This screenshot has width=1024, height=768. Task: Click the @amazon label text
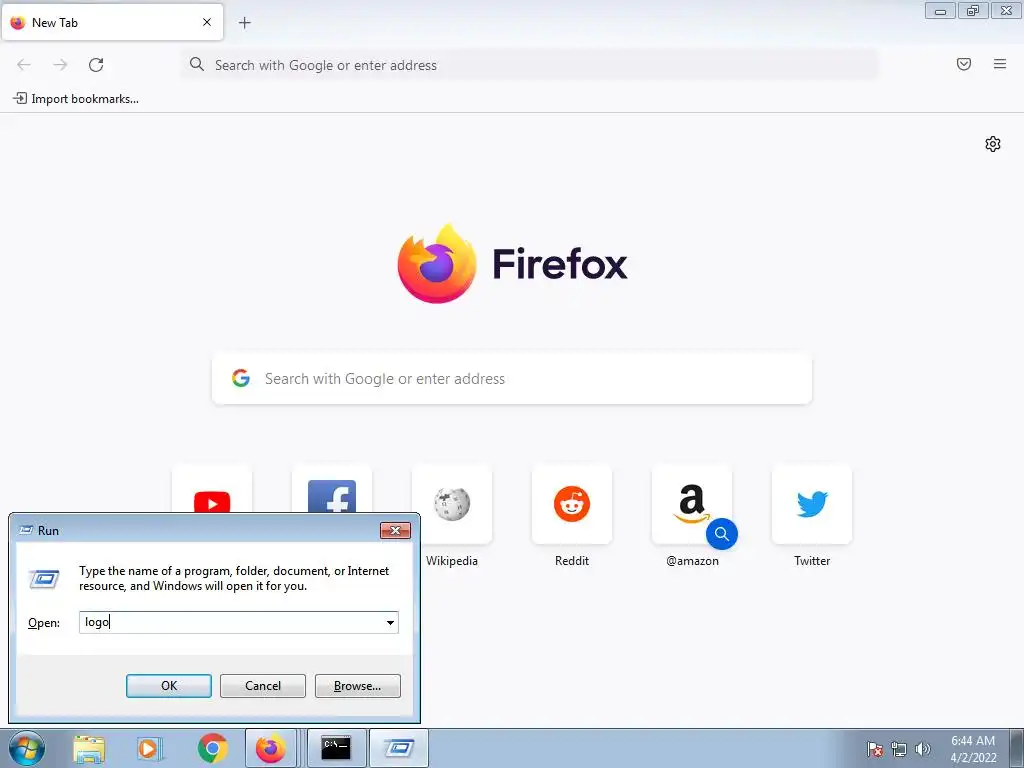tap(692, 561)
